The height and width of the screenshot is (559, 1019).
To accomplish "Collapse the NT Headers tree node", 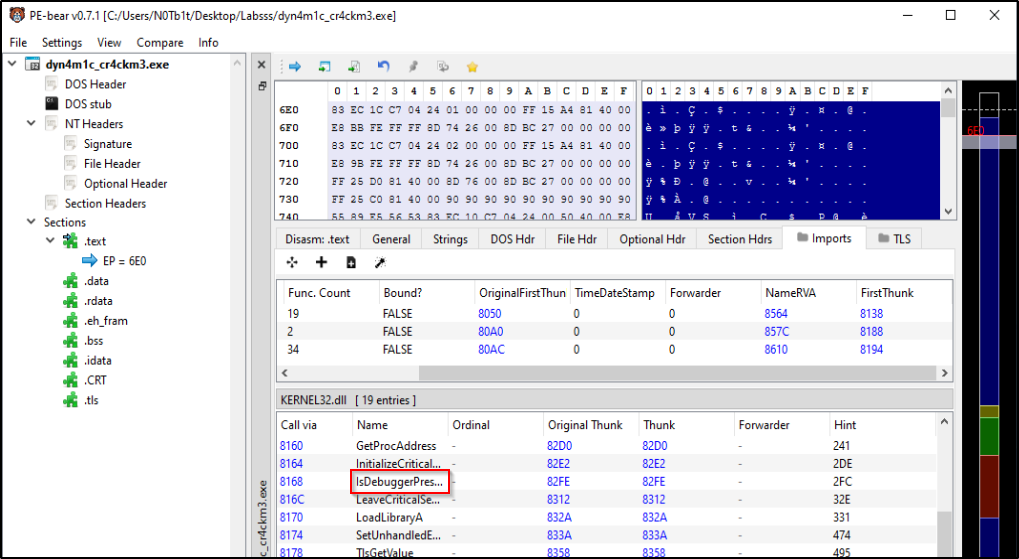I will [30, 124].
